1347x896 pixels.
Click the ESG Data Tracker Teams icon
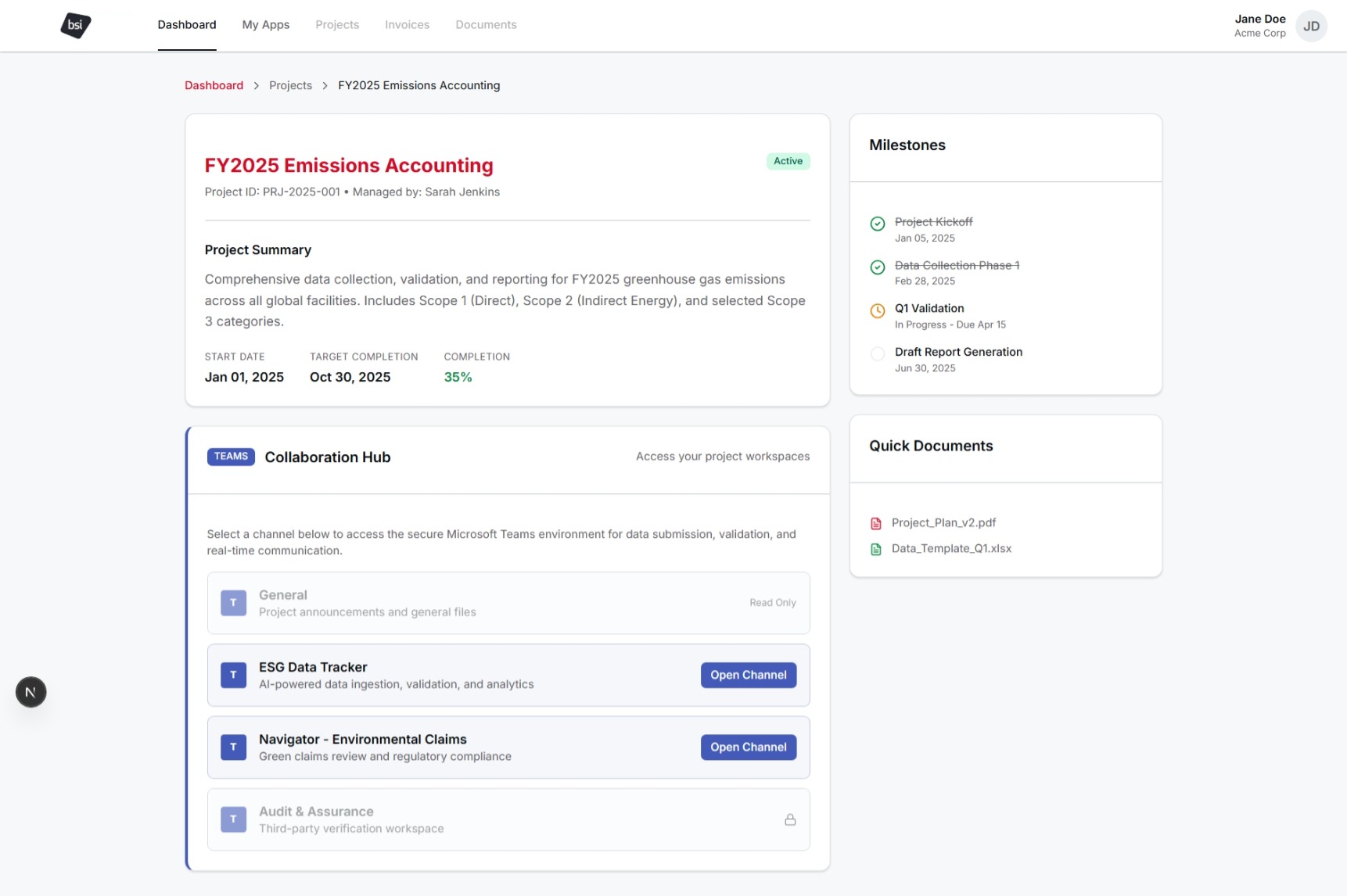pos(233,675)
